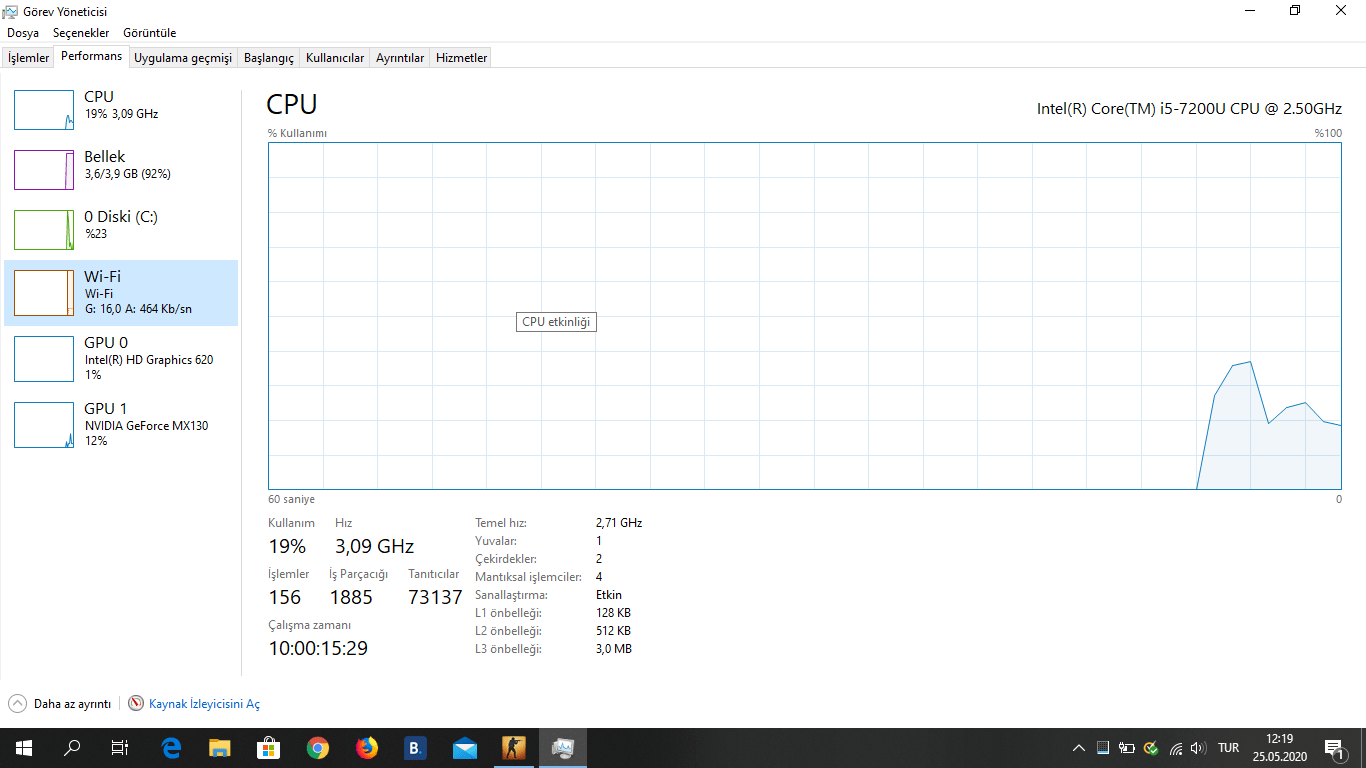The height and width of the screenshot is (768, 1366).
Task: Open the battery status tray icon
Action: click(x=1127, y=748)
